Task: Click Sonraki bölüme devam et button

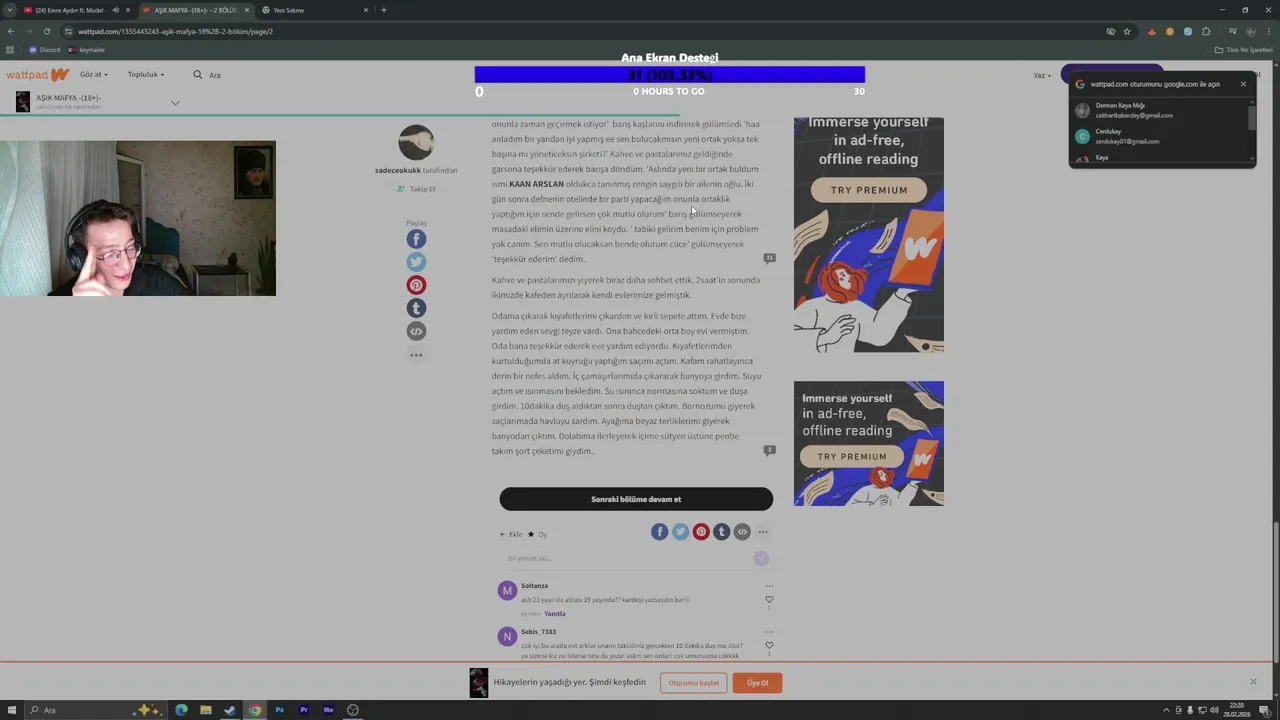Action: pyautogui.click(x=636, y=499)
